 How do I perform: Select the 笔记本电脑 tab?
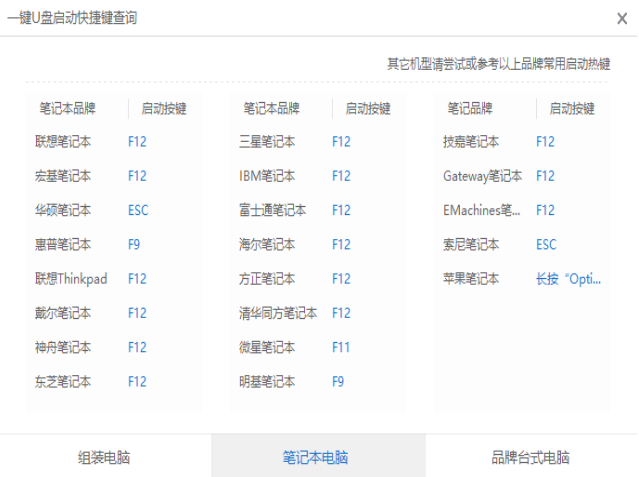pos(316,457)
